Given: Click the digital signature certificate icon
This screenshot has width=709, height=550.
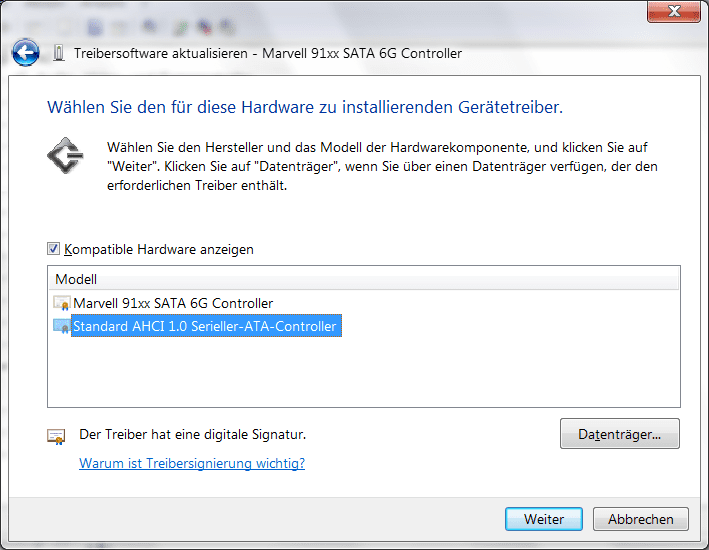Looking at the screenshot, I should click(x=57, y=436).
